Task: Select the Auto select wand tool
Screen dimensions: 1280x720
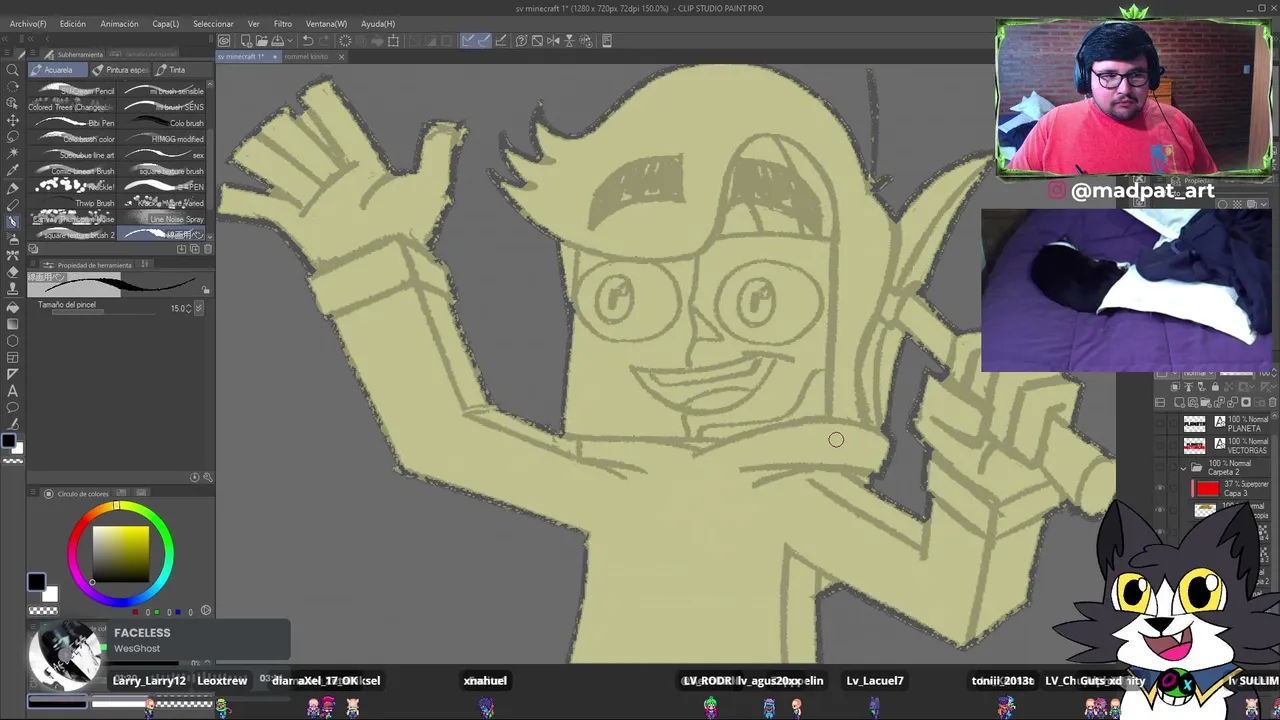Action: click(13, 153)
